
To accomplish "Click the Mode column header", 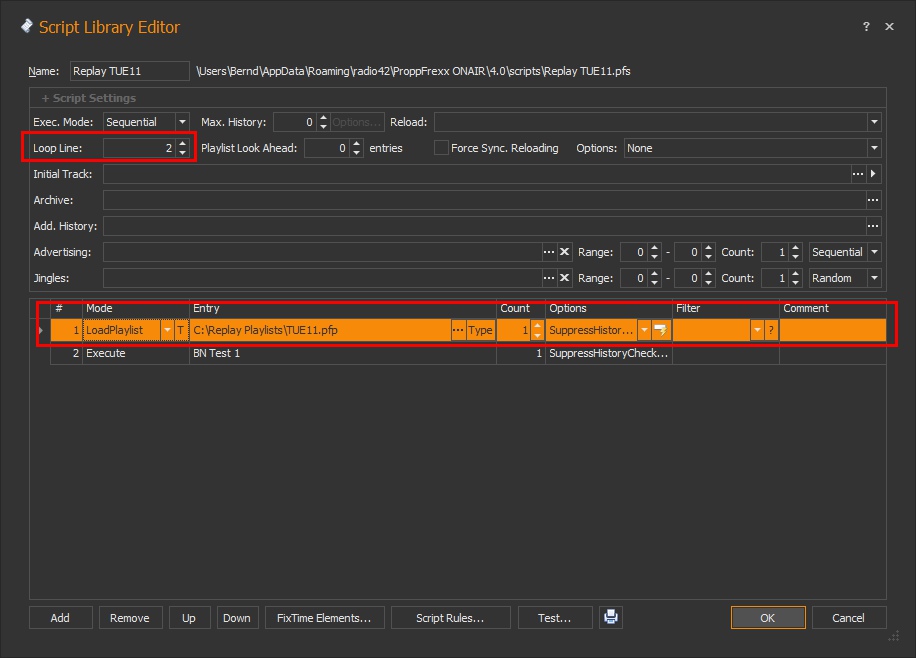I will (136, 308).
